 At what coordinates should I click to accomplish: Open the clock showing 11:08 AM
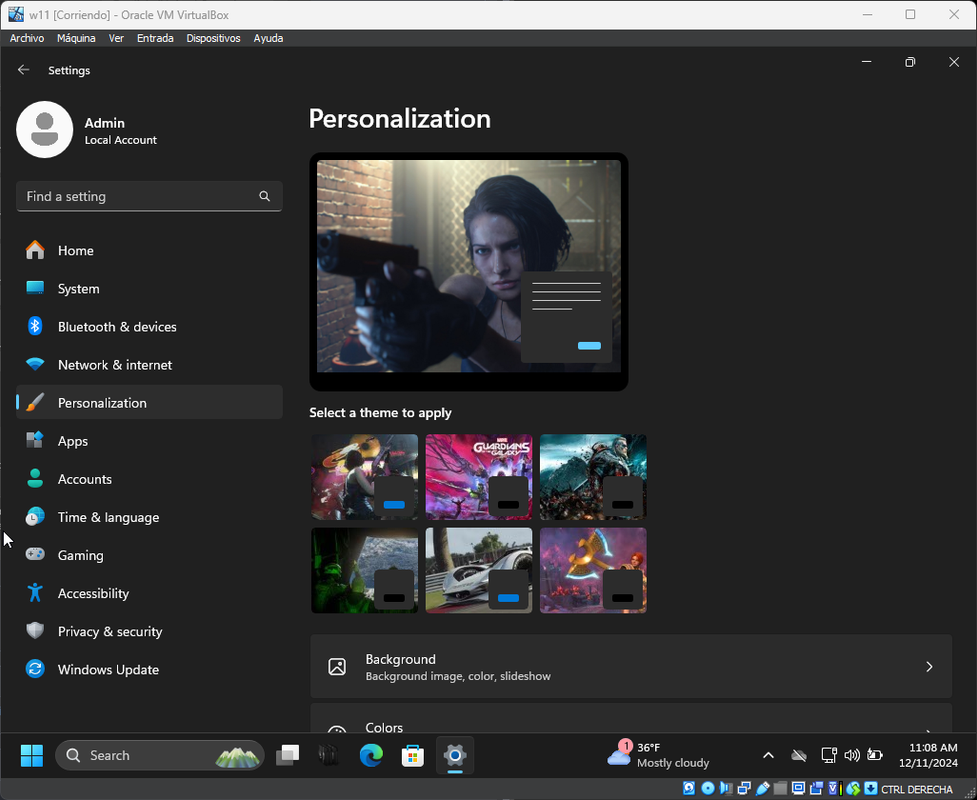[928, 755]
